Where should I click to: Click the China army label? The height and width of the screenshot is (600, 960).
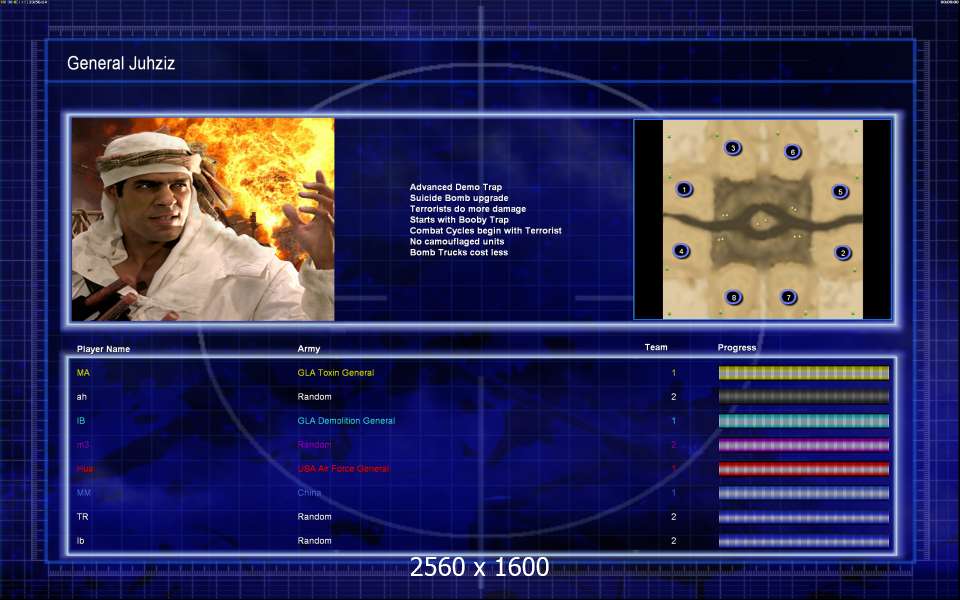pos(309,492)
